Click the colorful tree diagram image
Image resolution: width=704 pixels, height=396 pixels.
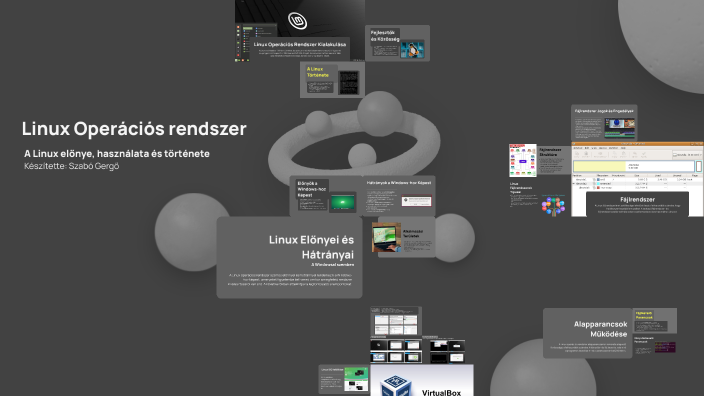[x=553, y=206]
